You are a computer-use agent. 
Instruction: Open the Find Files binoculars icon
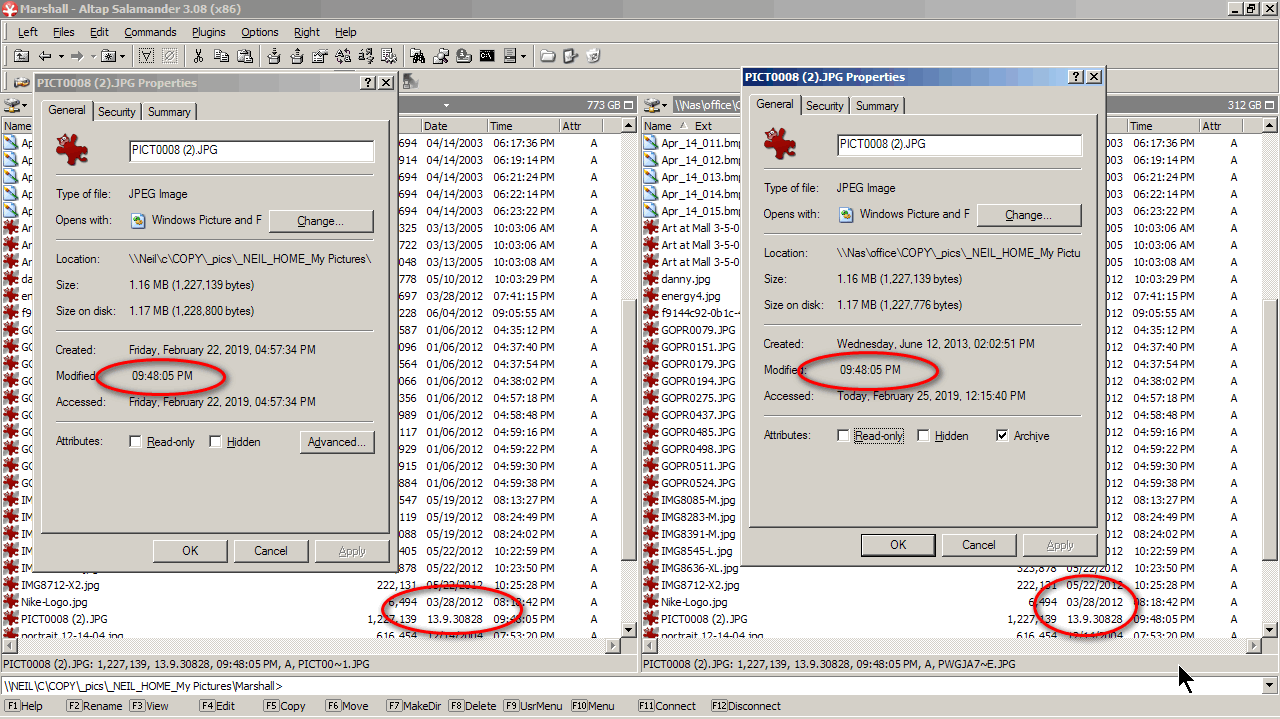(x=418, y=56)
